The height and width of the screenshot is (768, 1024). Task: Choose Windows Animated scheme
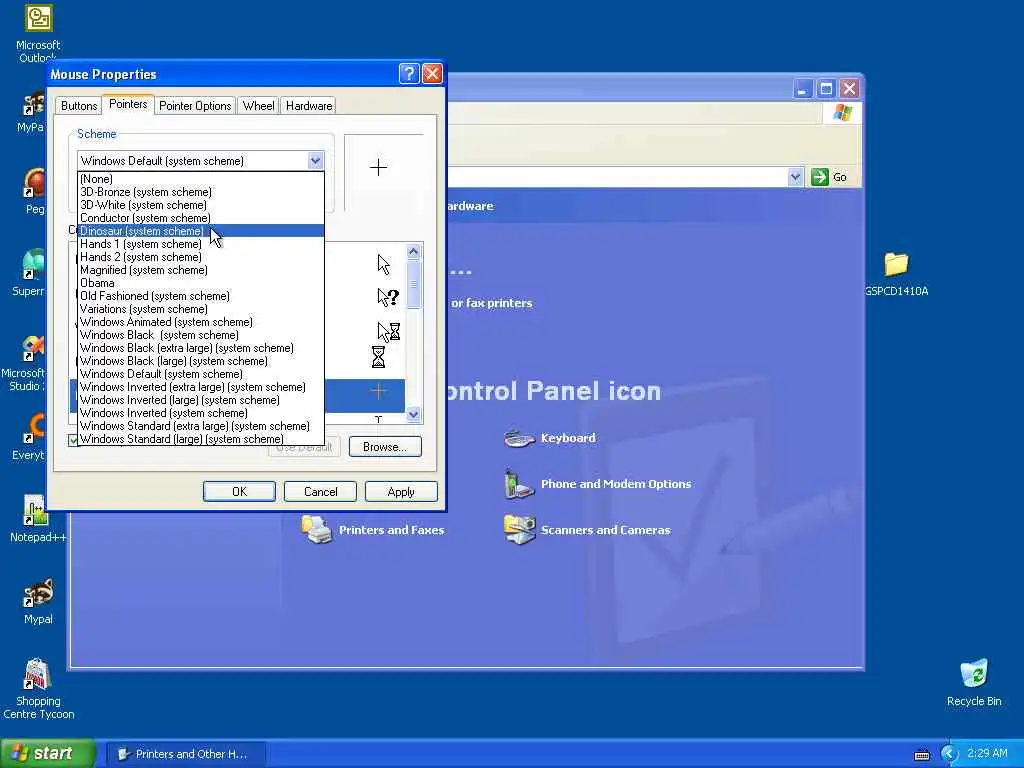coord(200,322)
